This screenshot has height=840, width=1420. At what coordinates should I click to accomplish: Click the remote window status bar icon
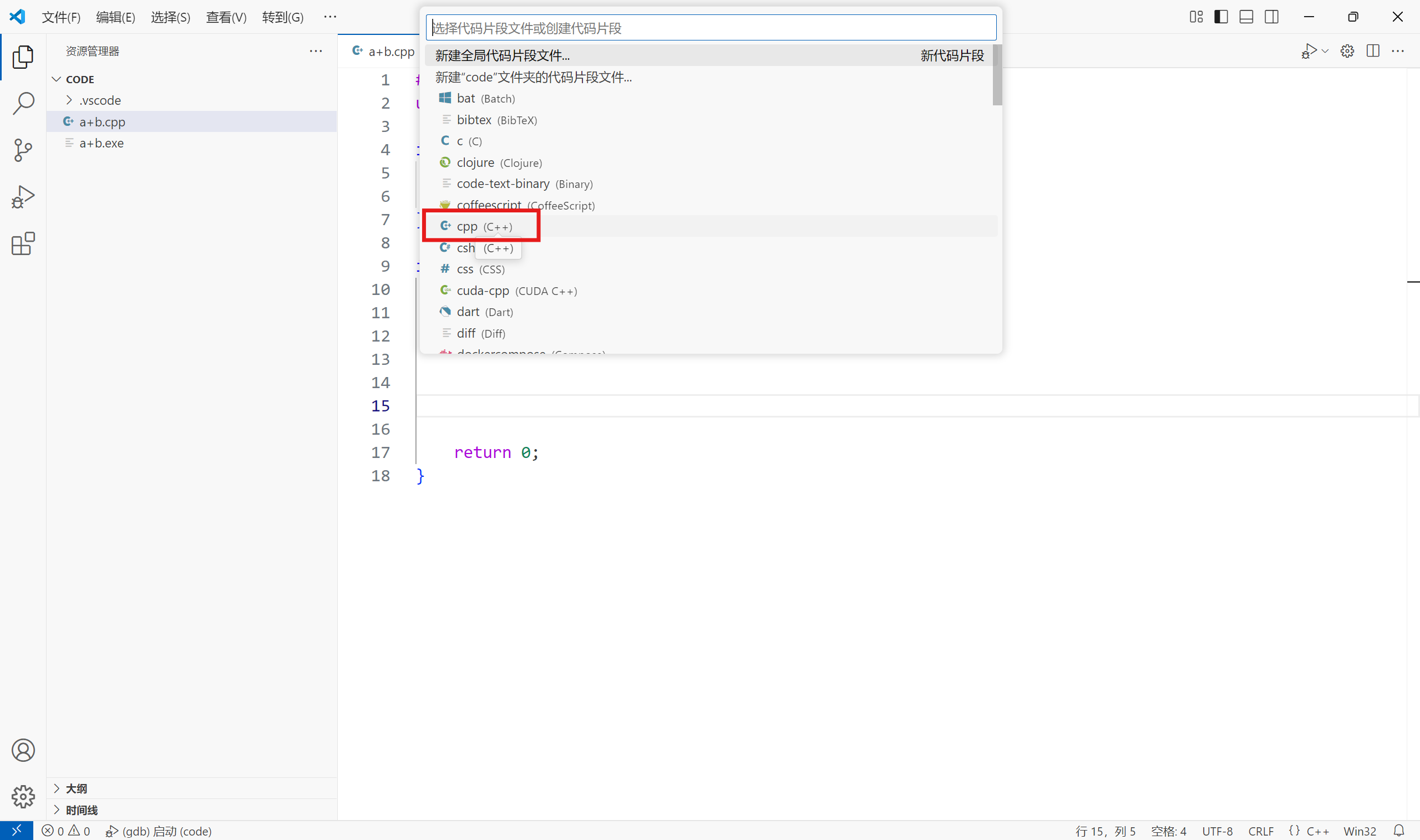pyautogui.click(x=16, y=831)
